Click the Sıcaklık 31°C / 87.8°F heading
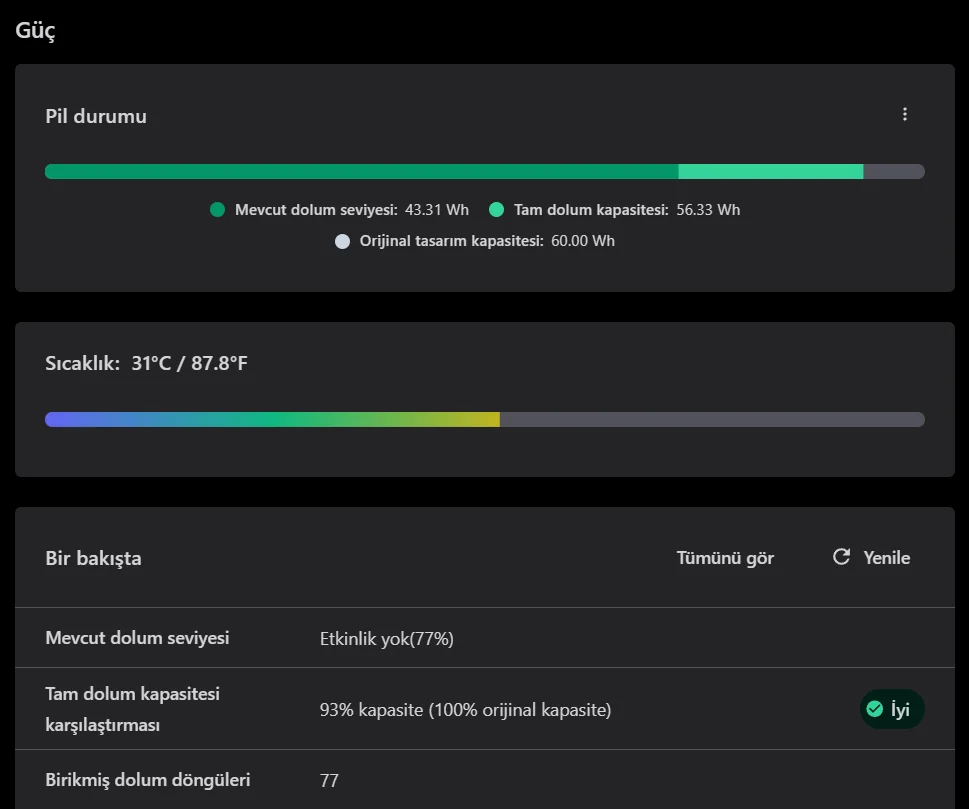 146,363
